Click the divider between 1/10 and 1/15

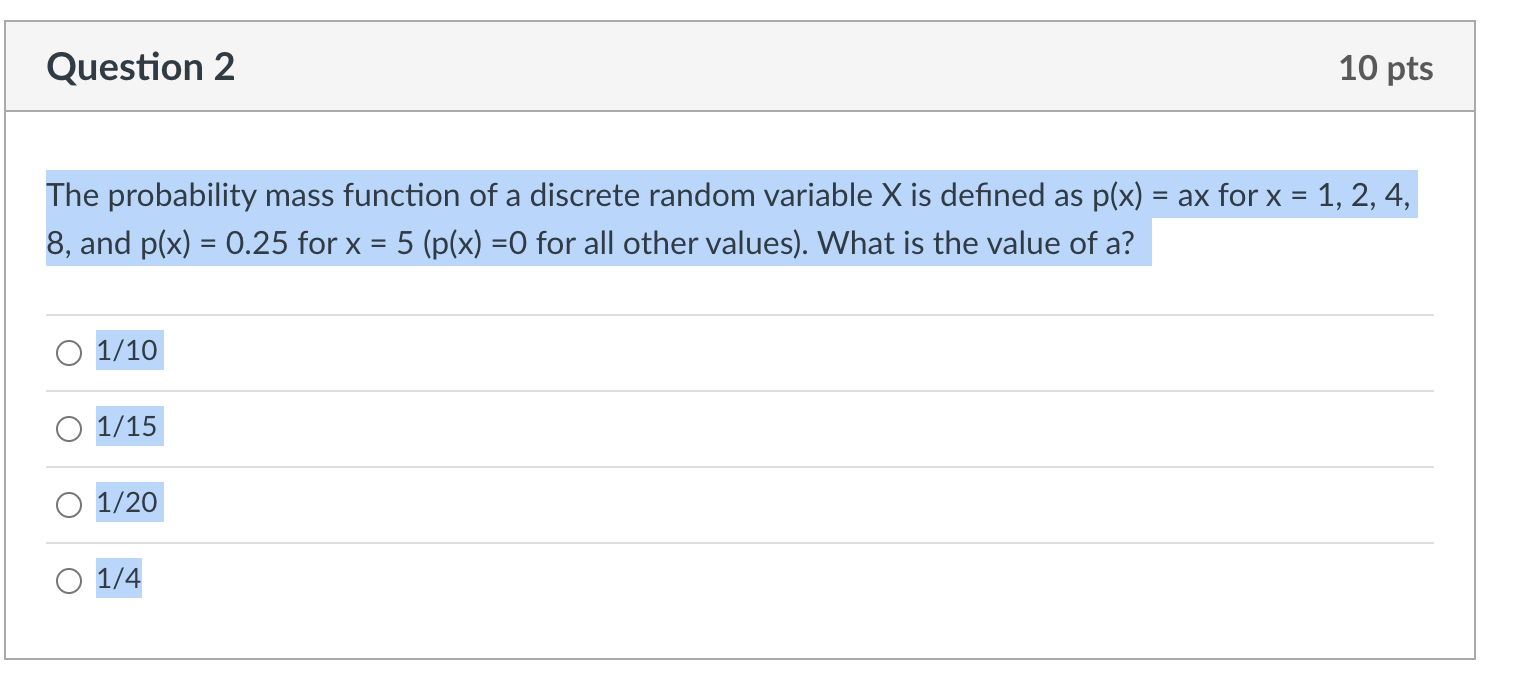(x=740, y=389)
